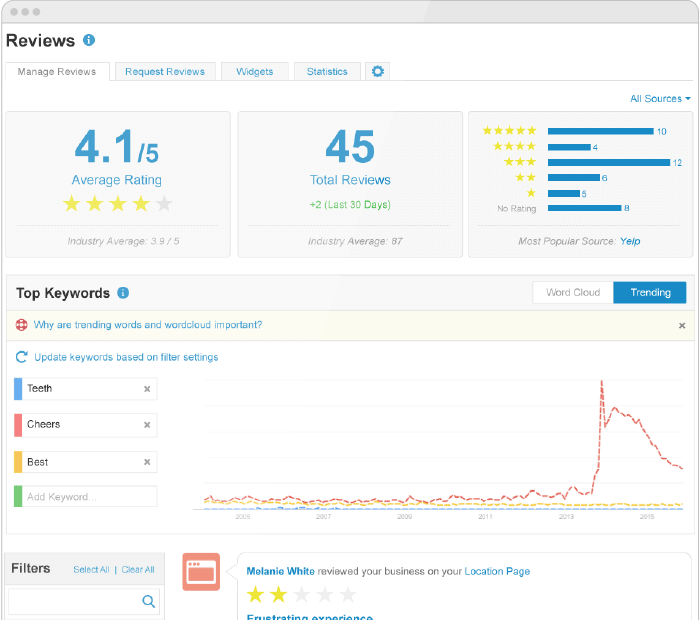Open the Widgets tab
The width and height of the screenshot is (700, 620).
255,72
